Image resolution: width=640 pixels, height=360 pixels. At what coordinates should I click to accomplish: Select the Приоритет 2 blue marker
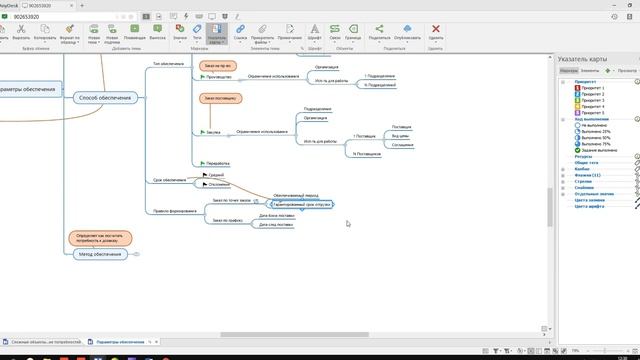click(577, 94)
